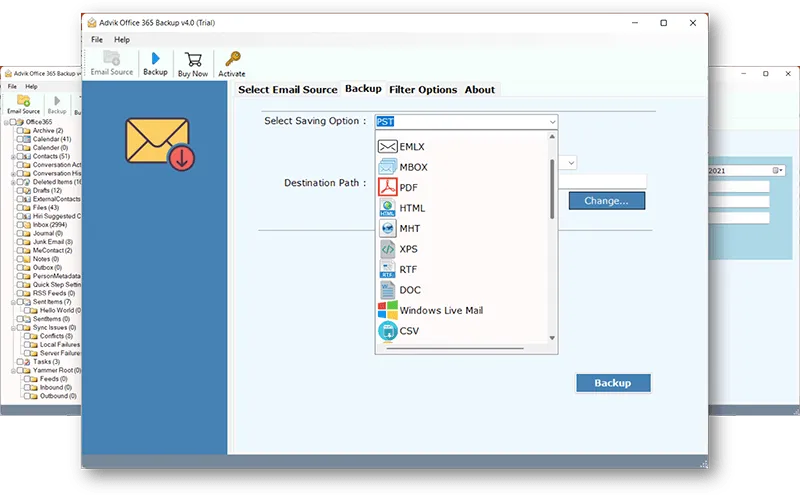Expand the Deleted Items tree node
This screenshot has height=495, width=800.
click(13, 182)
